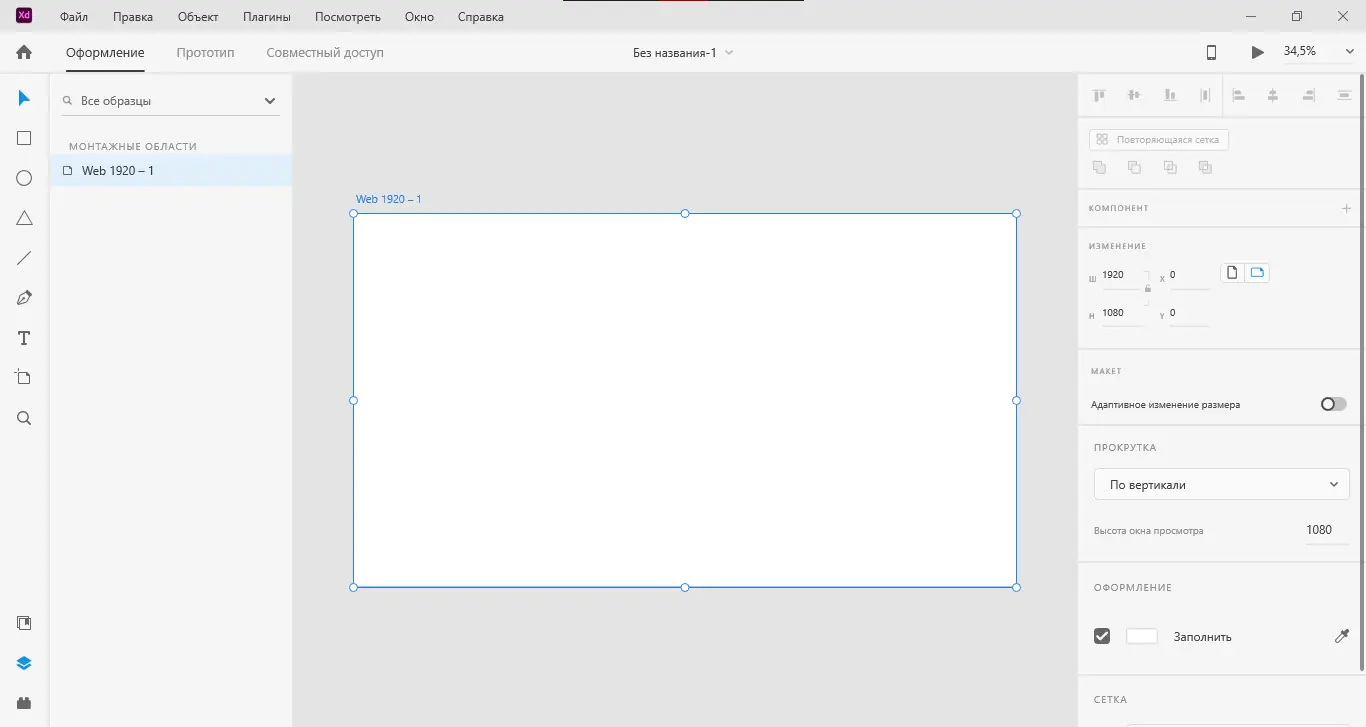1366x727 pixels.
Task: Align selection to right edge
Action: pos(1309,95)
